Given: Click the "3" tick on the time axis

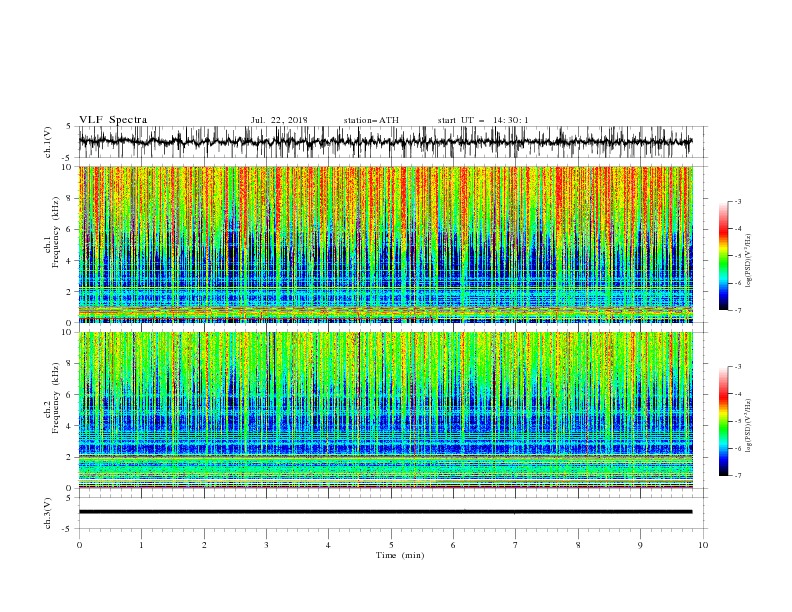Looking at the screenshot, I should [266, 545].
